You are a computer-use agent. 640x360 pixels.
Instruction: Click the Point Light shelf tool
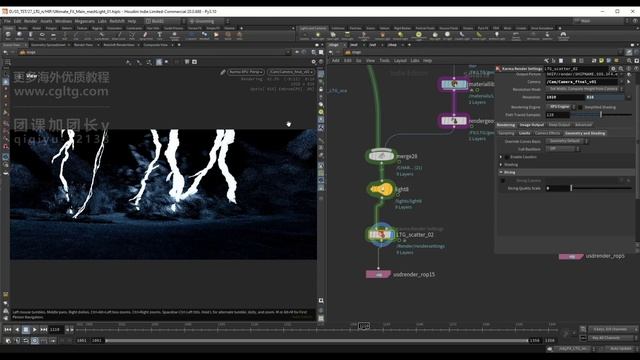pyautogui.click(x=318, y=37)
